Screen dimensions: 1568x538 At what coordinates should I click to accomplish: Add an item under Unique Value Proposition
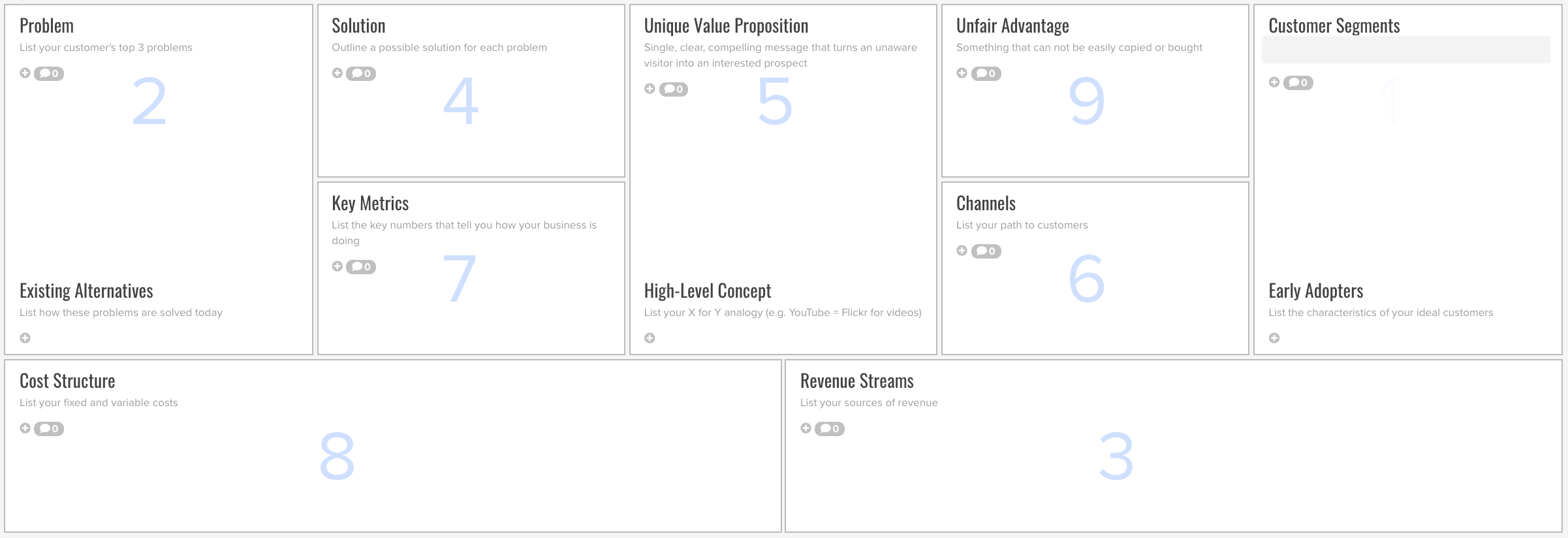coord(650,89)
